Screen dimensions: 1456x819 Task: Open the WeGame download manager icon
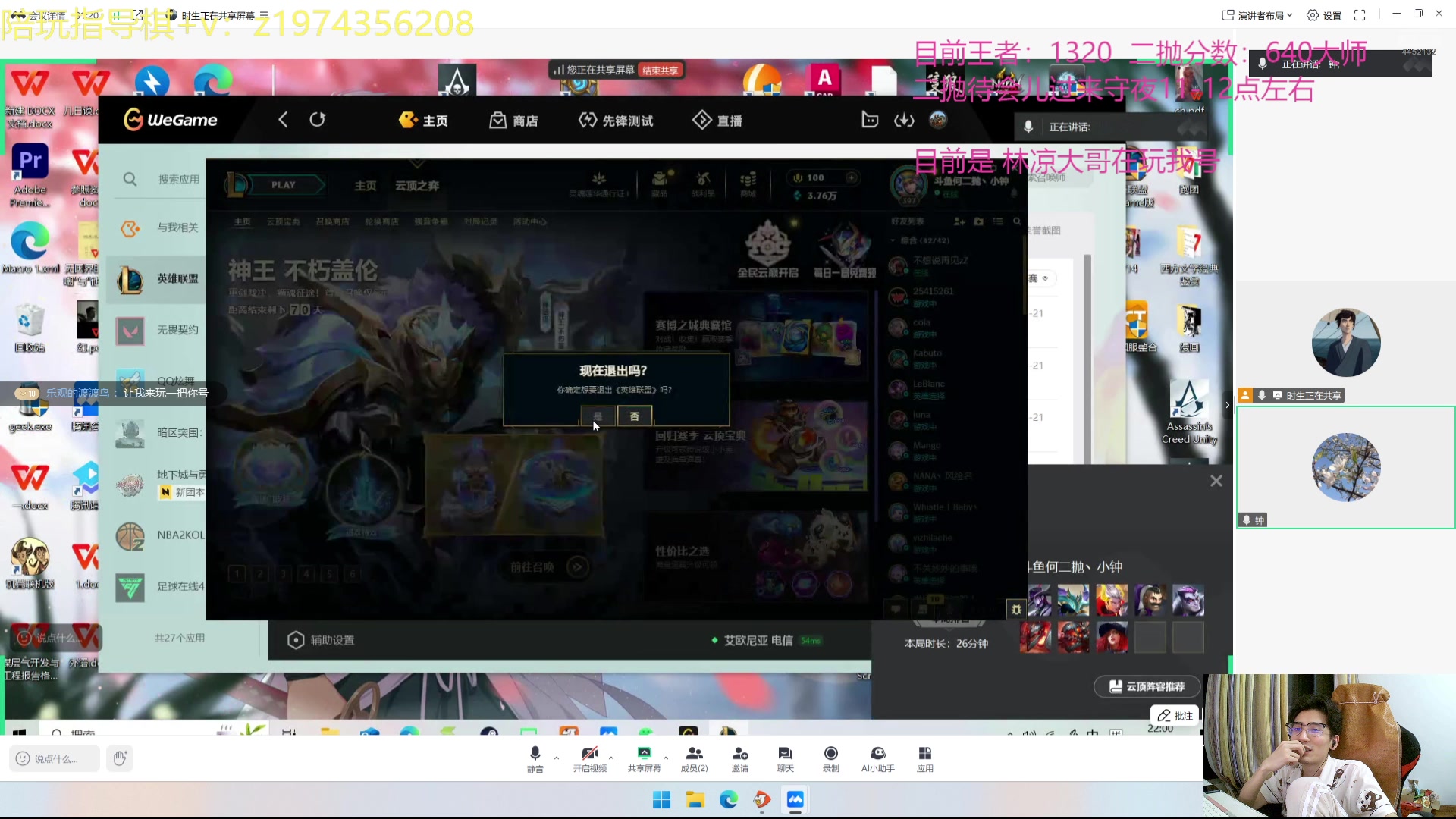pyautogui.click(x=904, y=120)
